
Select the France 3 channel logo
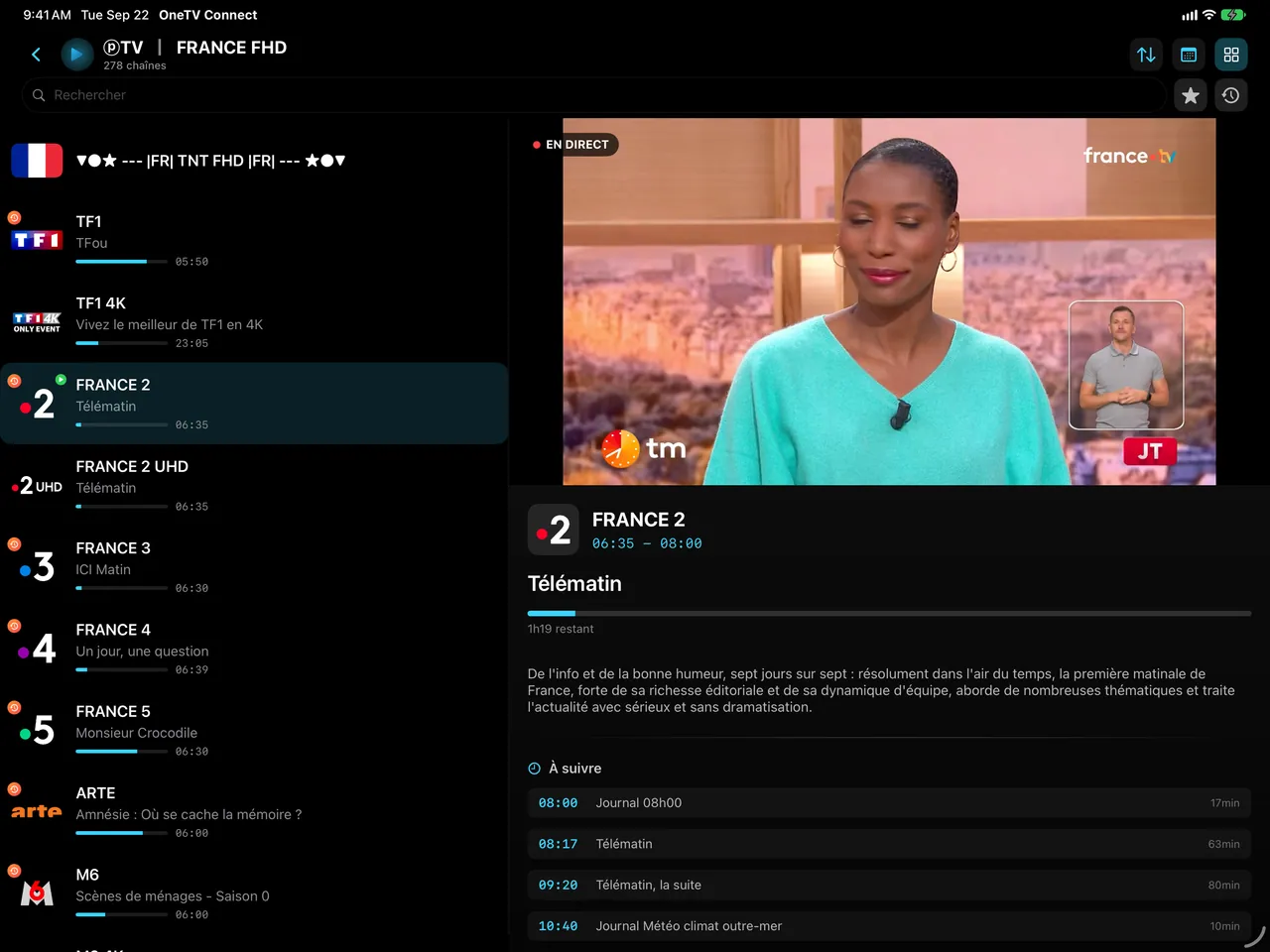coord(37,566)
